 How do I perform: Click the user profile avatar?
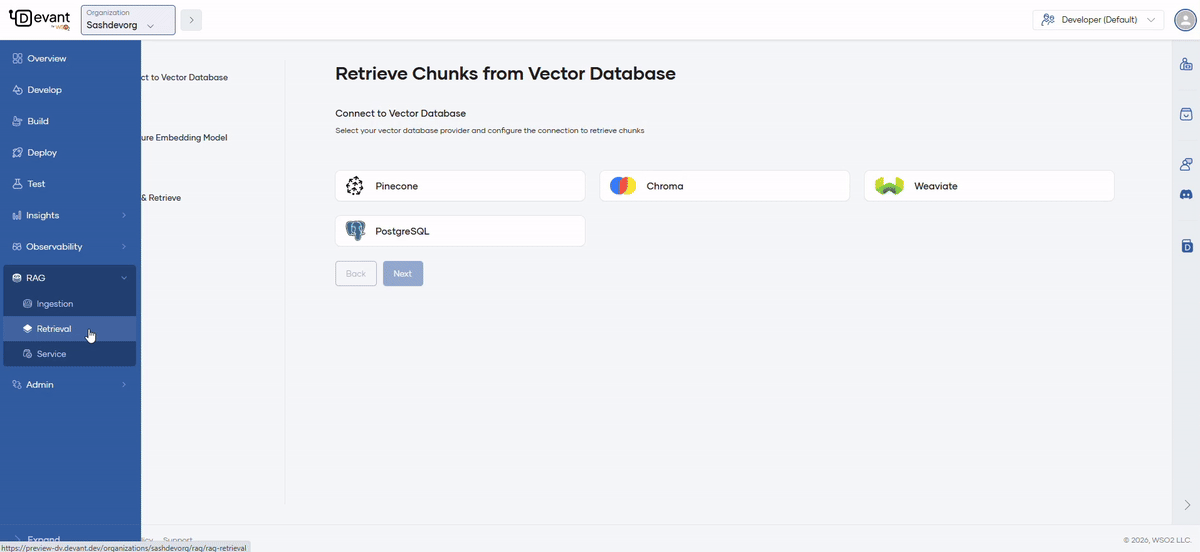1184,20
